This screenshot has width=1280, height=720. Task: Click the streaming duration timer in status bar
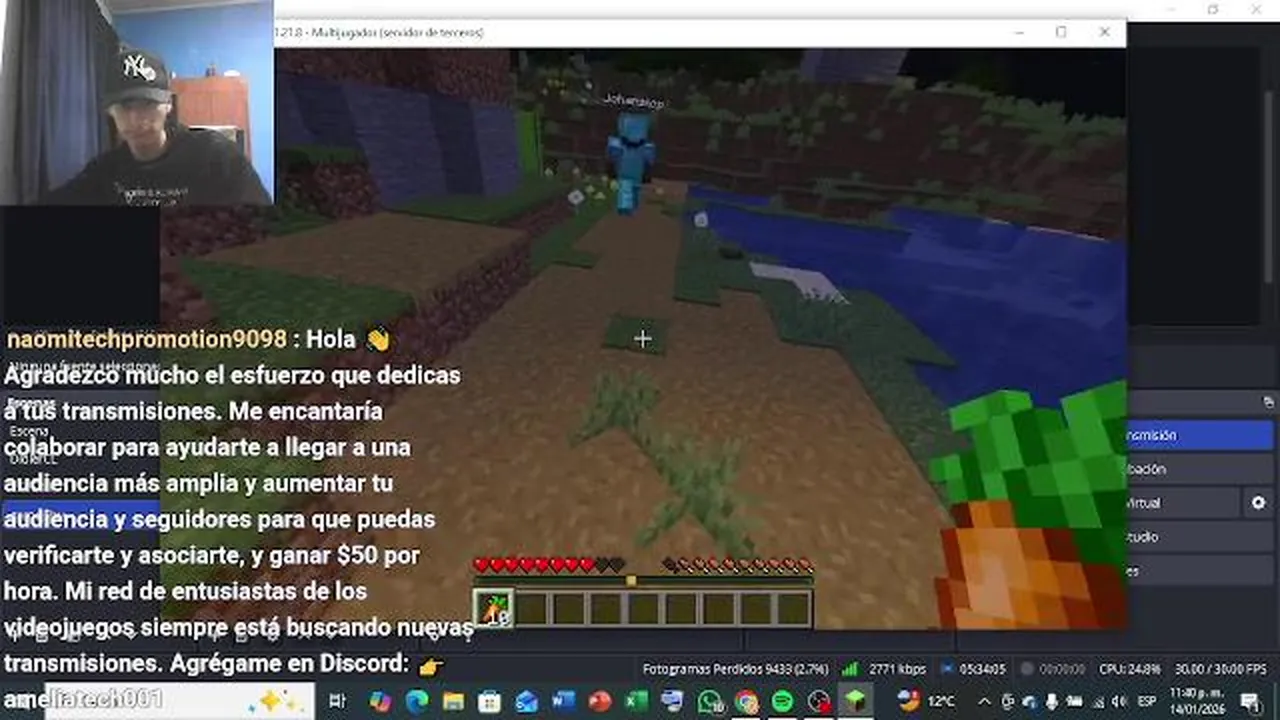[x=980, y=668]
